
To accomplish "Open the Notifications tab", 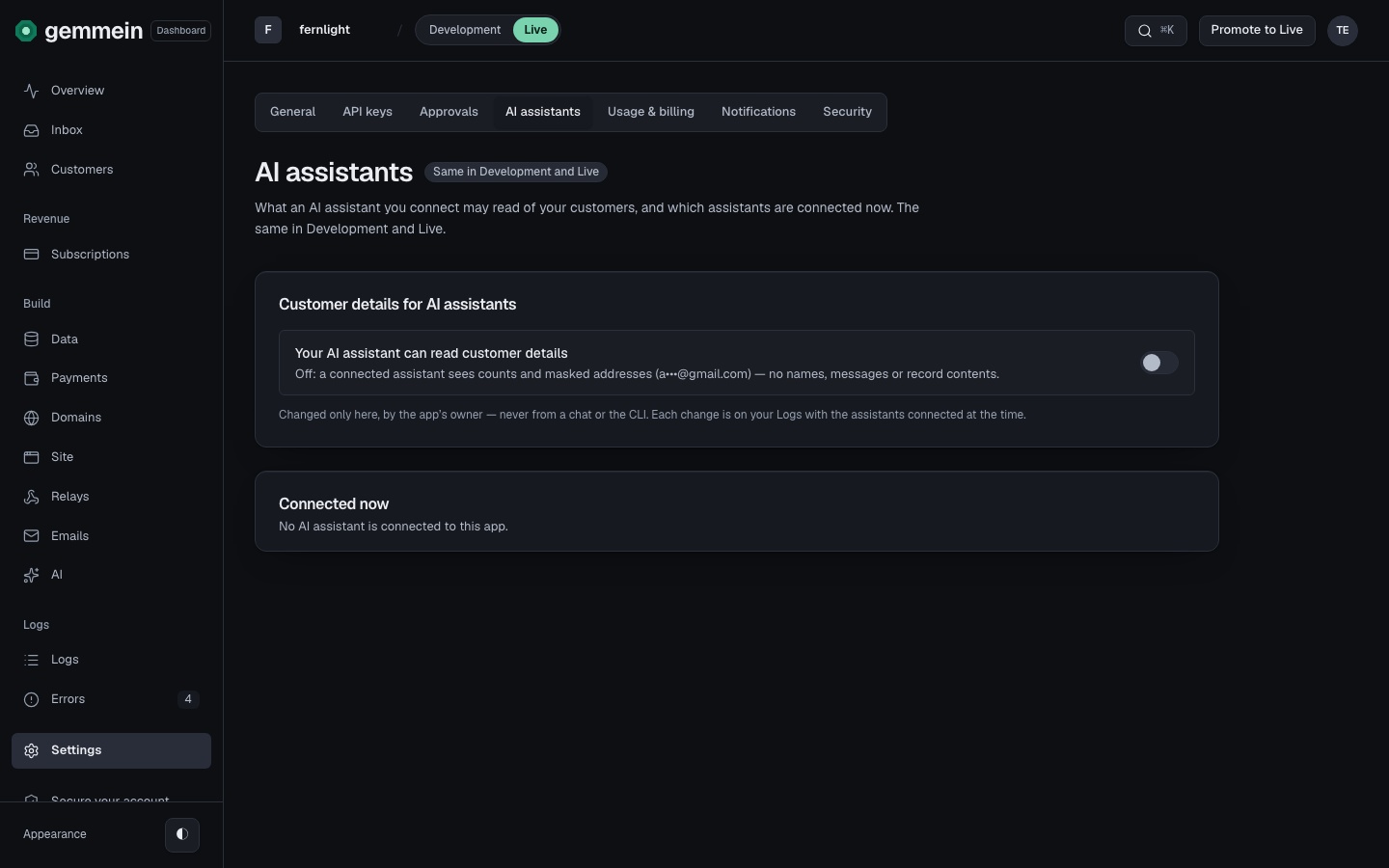I will (758, 112).
